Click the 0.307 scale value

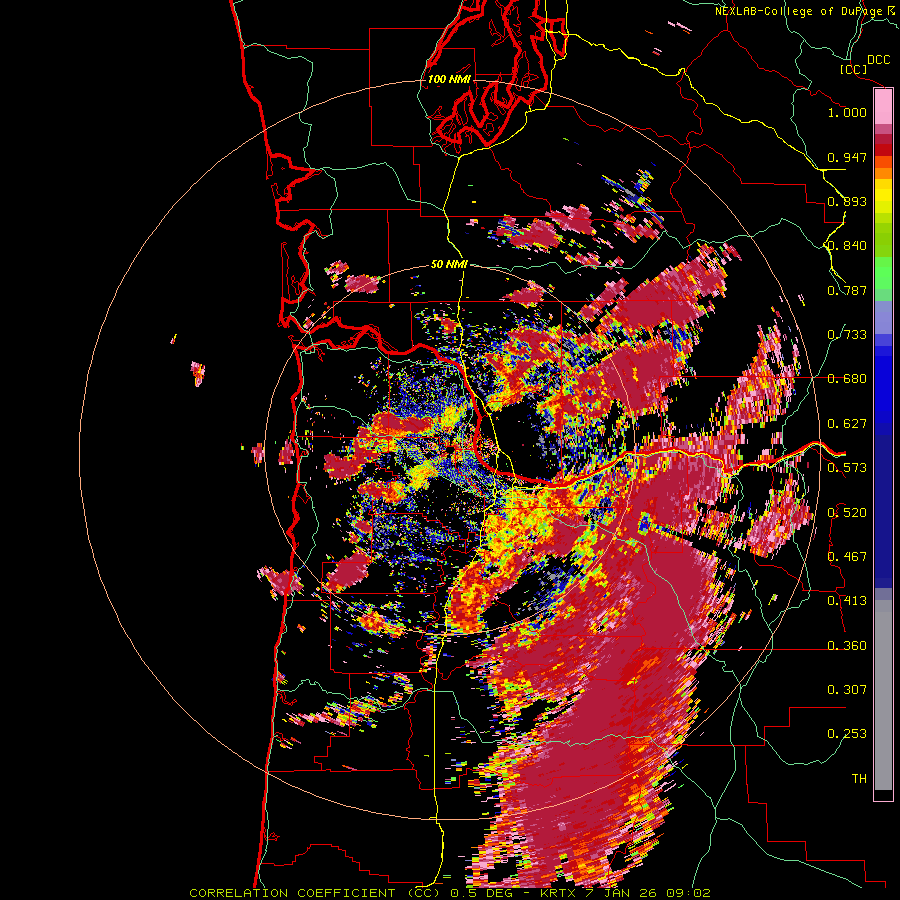click(x=847, y=690)
